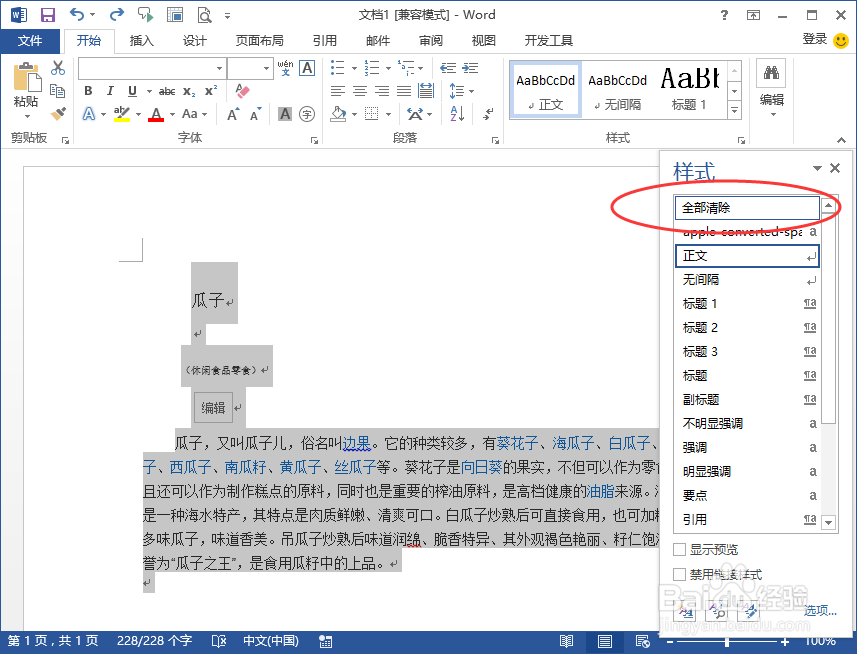This screenshot has width=857, height=654.
Task: Click the 选项 link in Styles pane
Action: coord(820,610)
